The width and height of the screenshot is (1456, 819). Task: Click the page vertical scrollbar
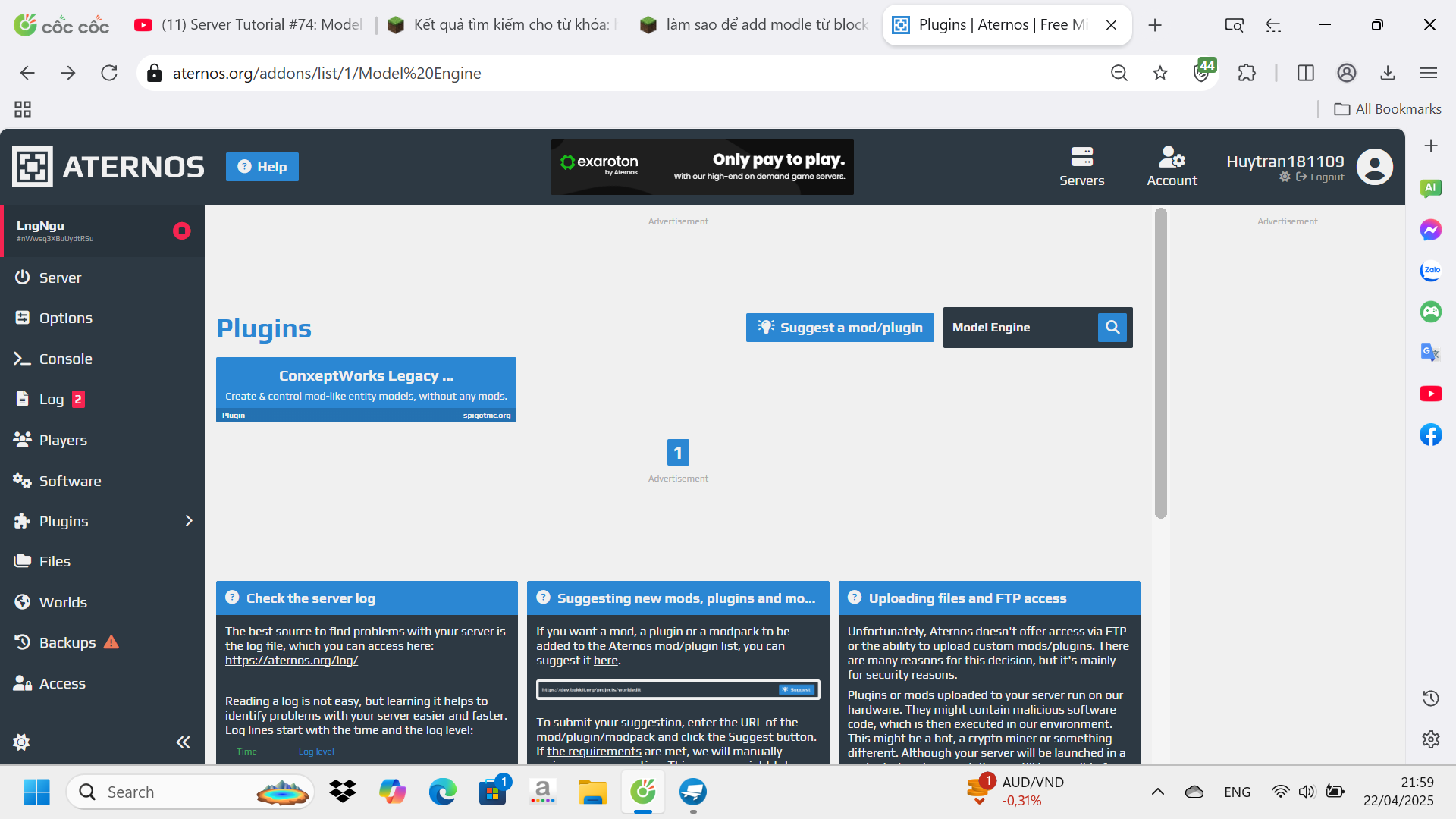click(x=1160, y=364)
